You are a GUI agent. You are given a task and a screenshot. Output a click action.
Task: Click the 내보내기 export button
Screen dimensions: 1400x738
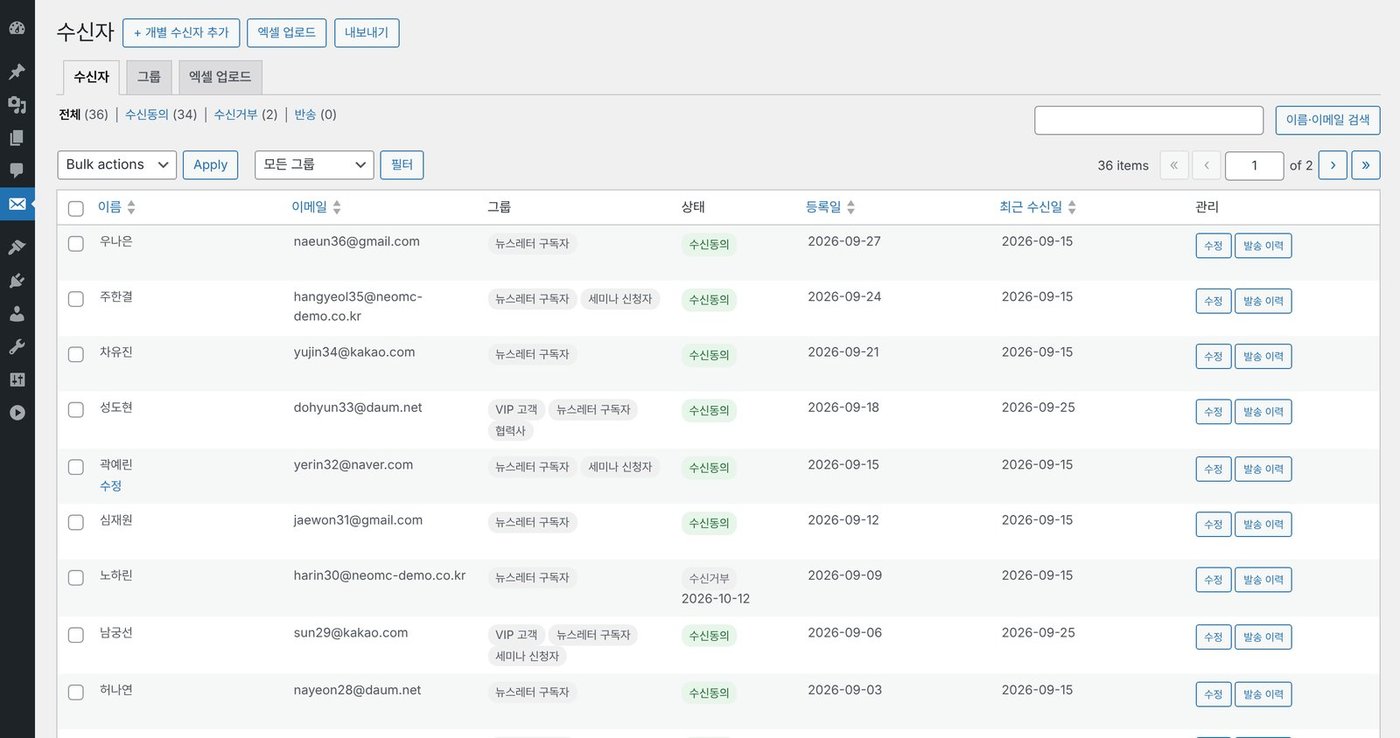367,32
